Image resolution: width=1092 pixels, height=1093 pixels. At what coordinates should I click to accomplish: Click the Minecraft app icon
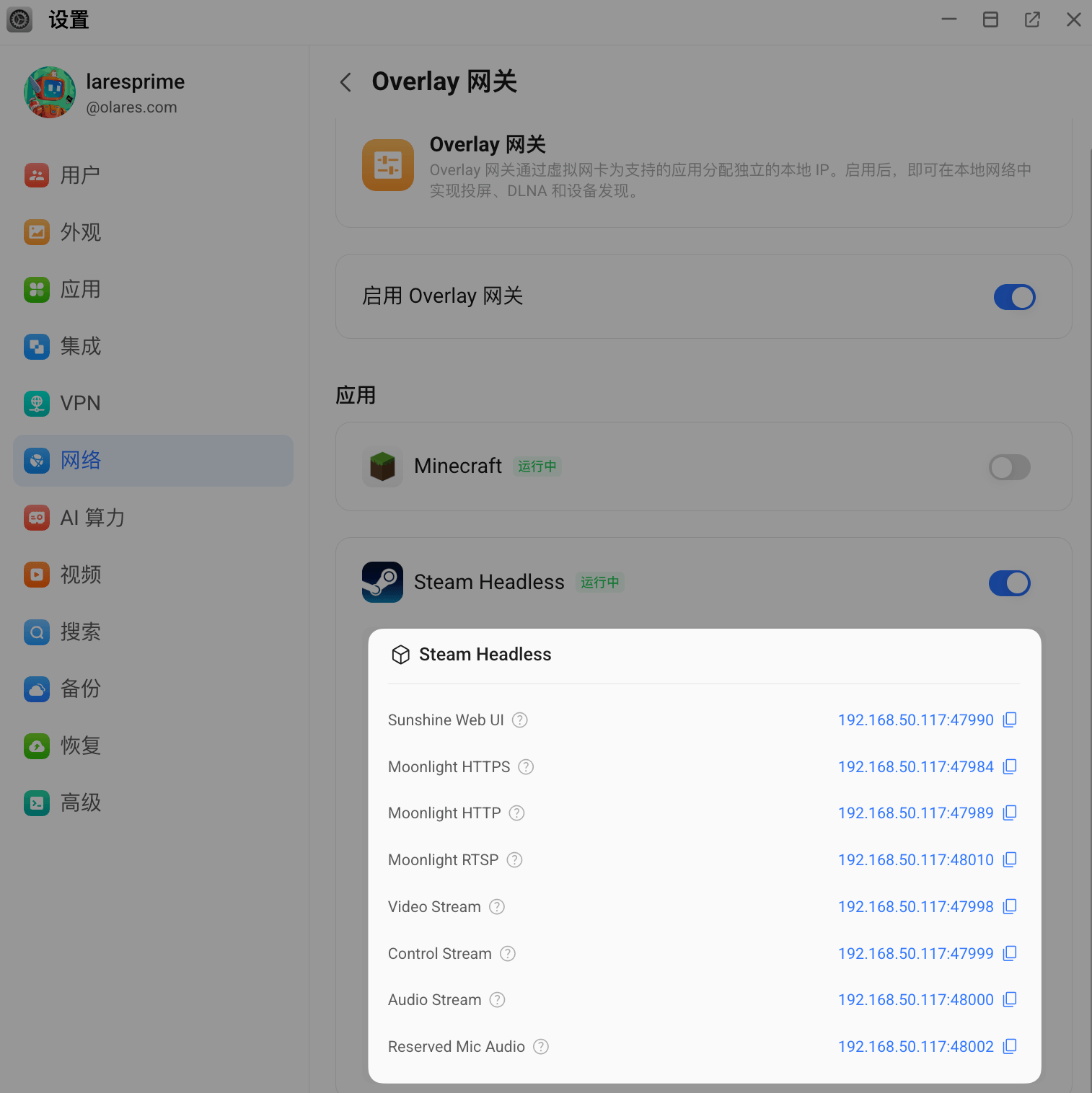pos(382,466)
